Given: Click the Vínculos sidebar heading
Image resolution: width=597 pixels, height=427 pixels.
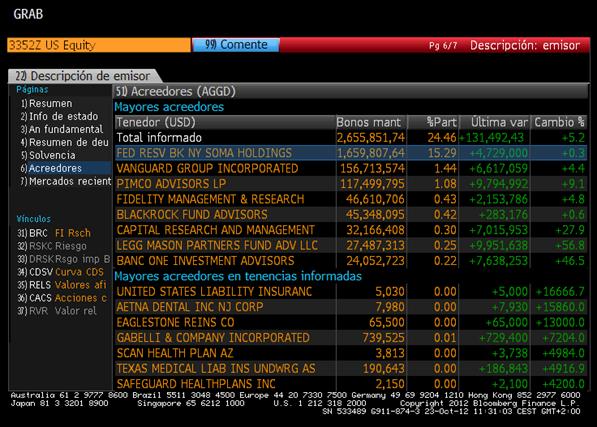Looking at the screenshot, I should point(34,219).
